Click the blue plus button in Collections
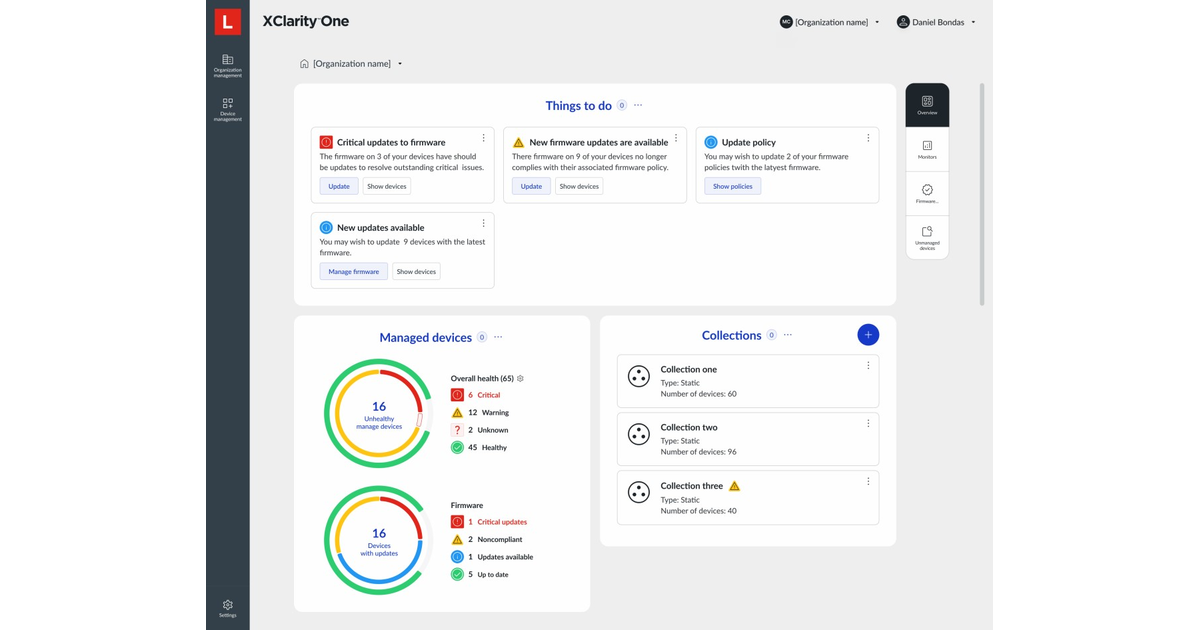 (x=868, y=334)
